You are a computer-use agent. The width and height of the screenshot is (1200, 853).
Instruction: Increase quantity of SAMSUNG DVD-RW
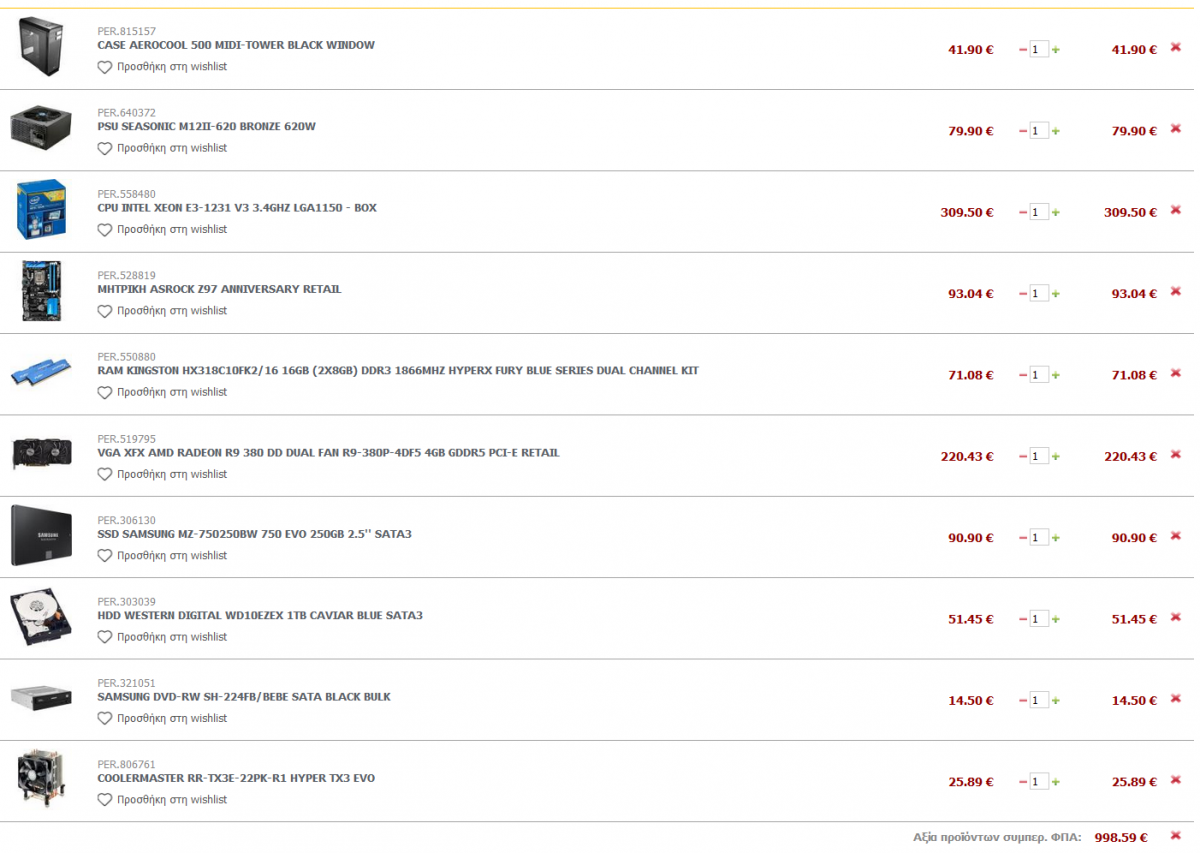(x=1056, y=701)
